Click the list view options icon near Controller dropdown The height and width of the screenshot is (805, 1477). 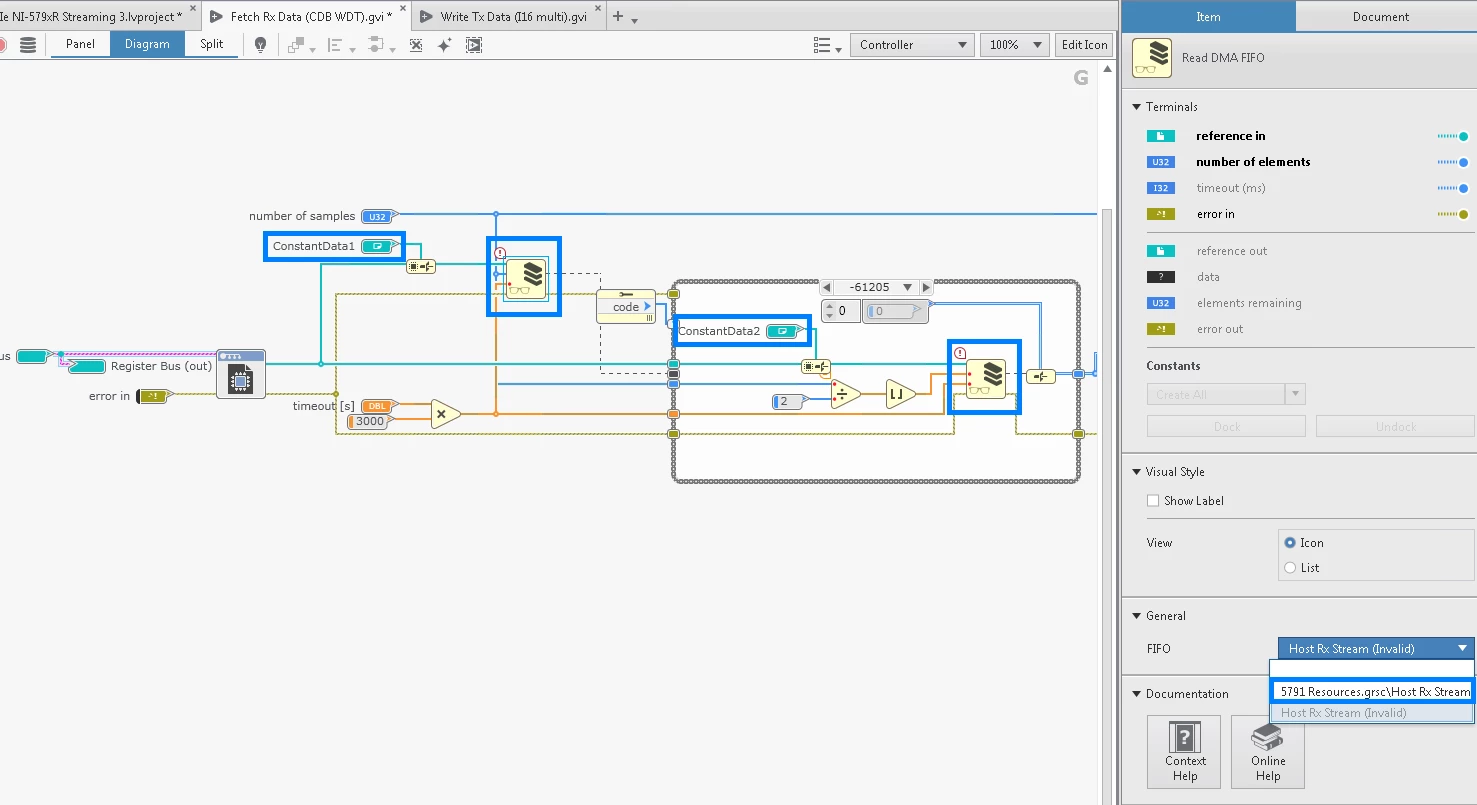click(824, 45)
